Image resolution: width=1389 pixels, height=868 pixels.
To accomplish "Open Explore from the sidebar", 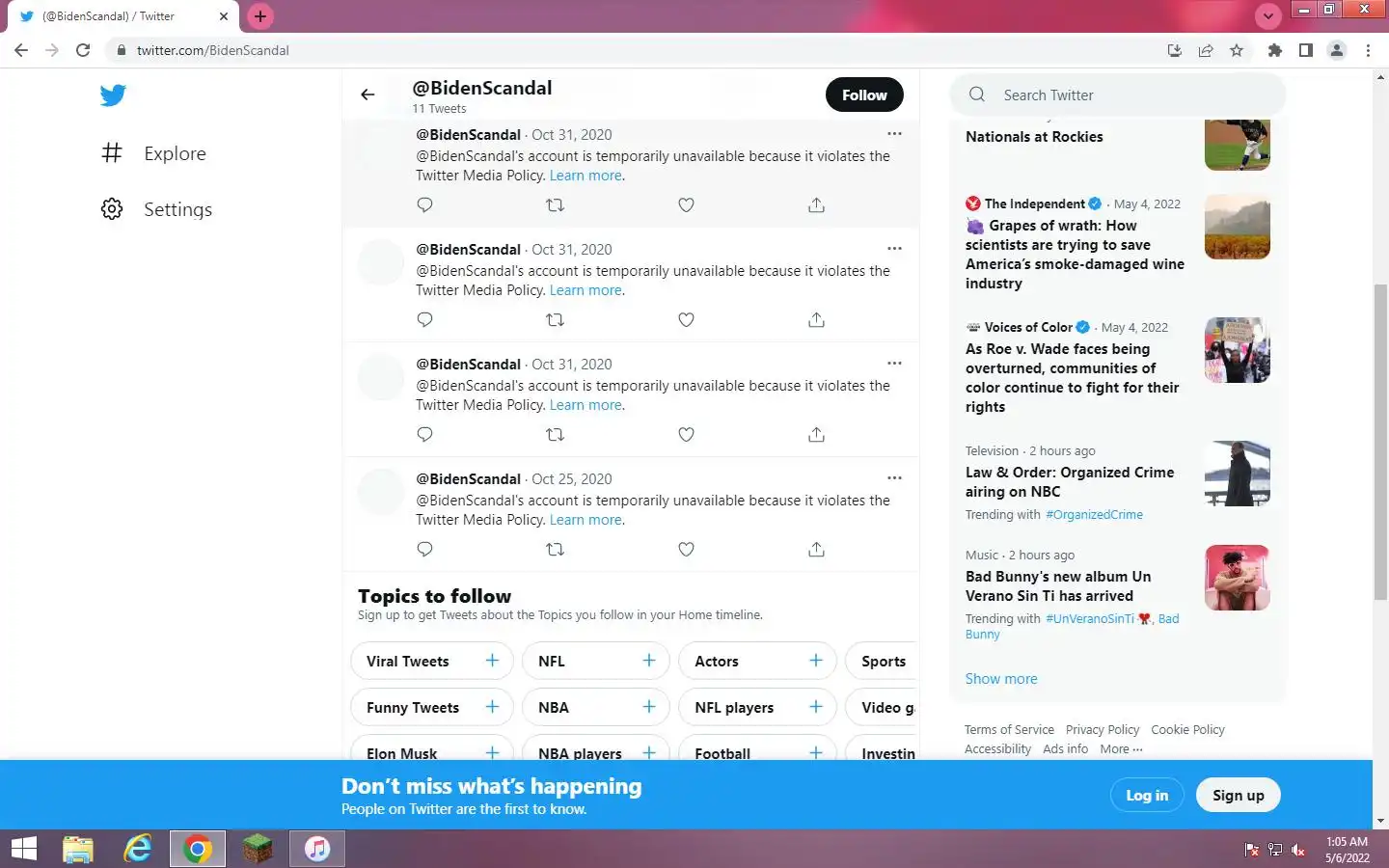I will click(x=154, y=153).
